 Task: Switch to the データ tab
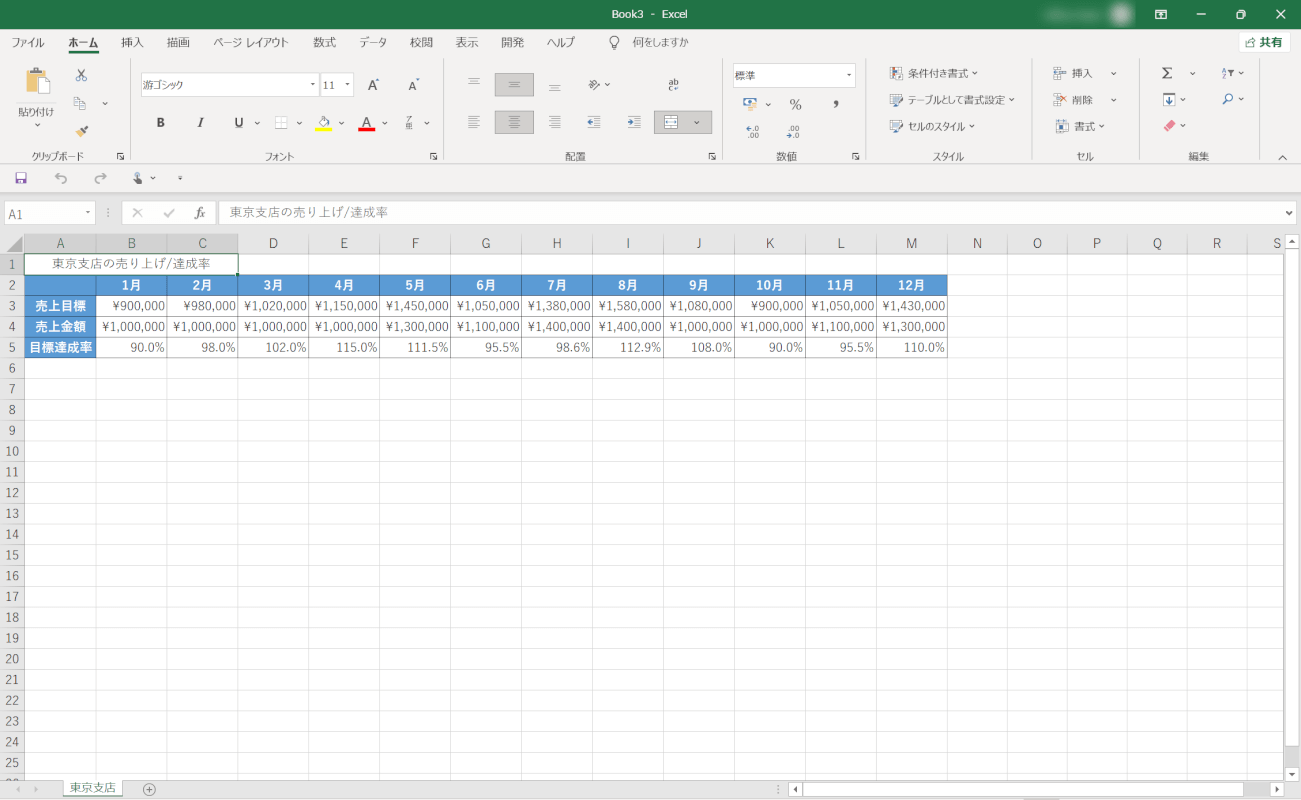pos(373,43)
